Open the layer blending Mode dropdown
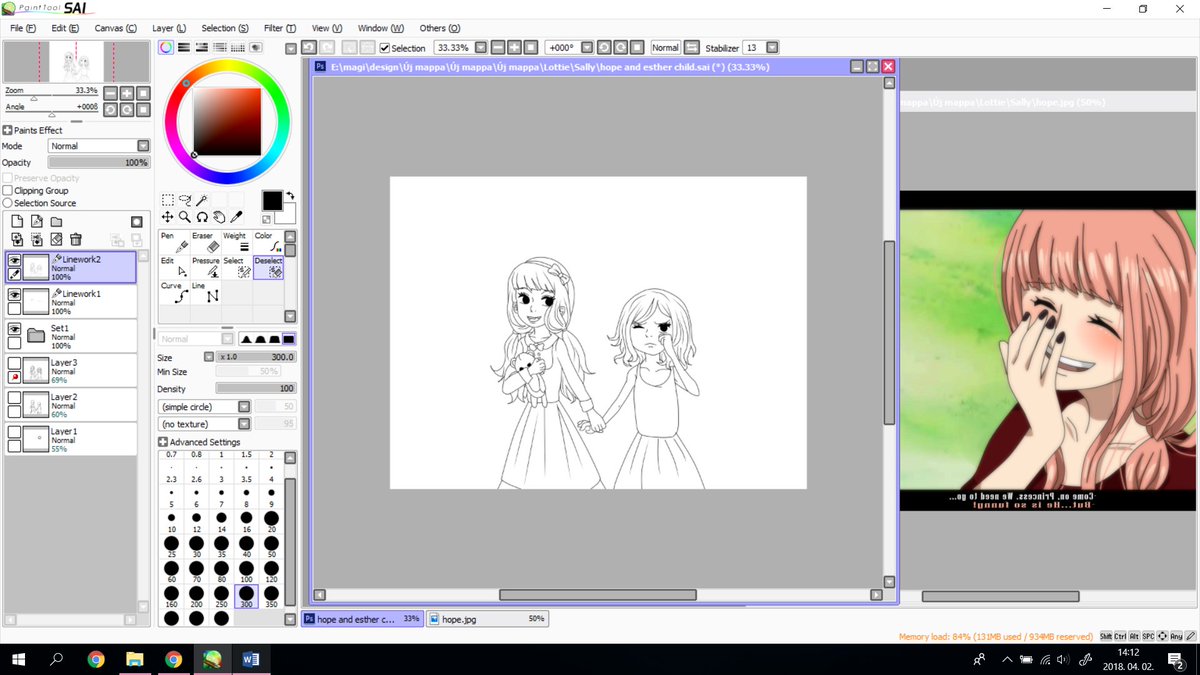The image size is (1200, 675). (x=143, y=146)
